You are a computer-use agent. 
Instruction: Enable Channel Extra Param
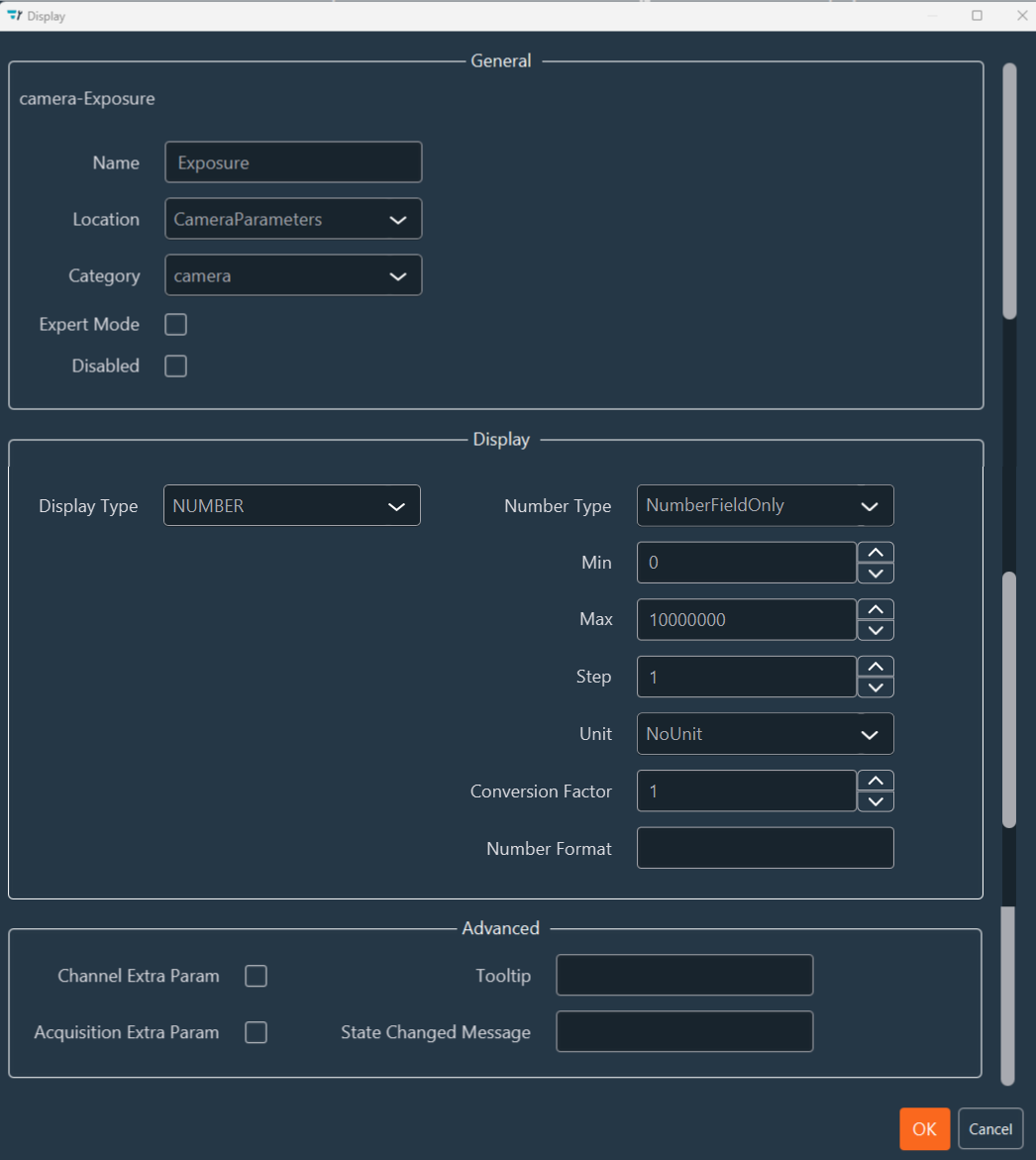coord(256,976)
